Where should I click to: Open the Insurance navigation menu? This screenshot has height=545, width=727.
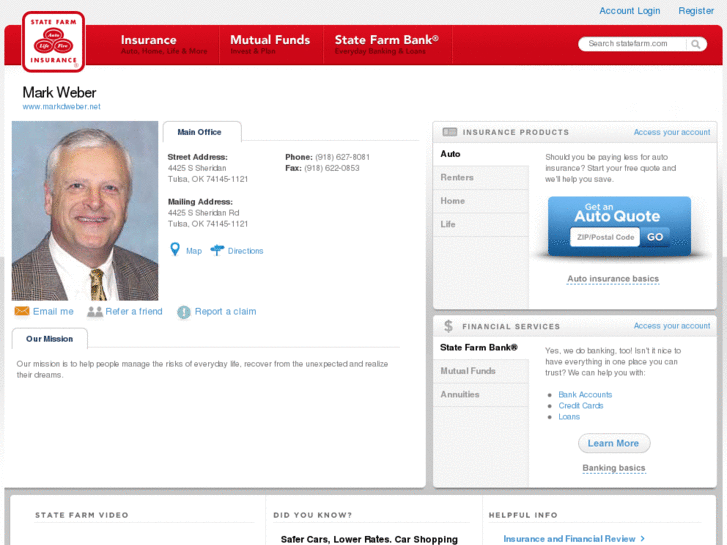pyautogui.click(x=164, y=45)
